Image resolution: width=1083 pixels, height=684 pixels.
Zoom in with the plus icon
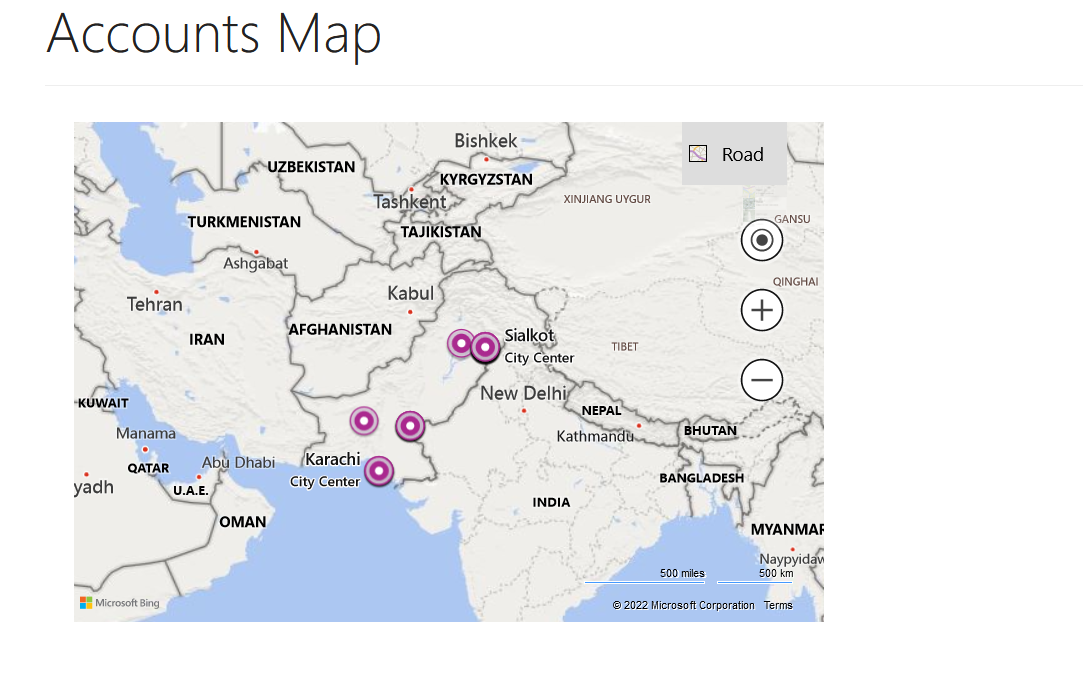(x=761, y=310)
